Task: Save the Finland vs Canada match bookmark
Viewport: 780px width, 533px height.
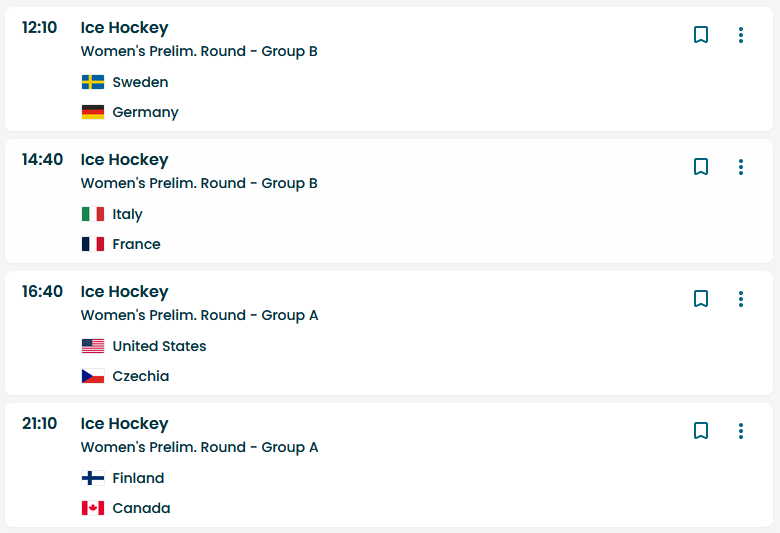Action: (701, 431)
